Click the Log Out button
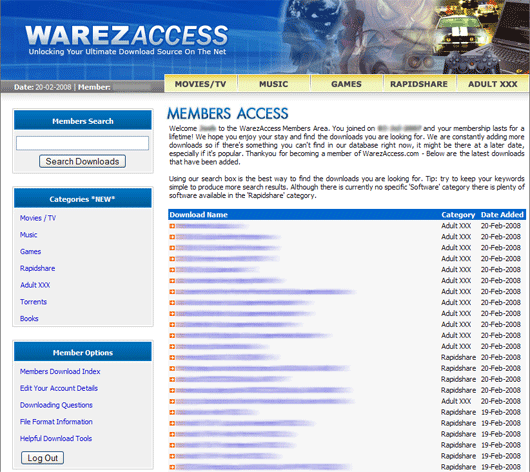The width and height of the screenshot is (530, 472). (43, 458)
